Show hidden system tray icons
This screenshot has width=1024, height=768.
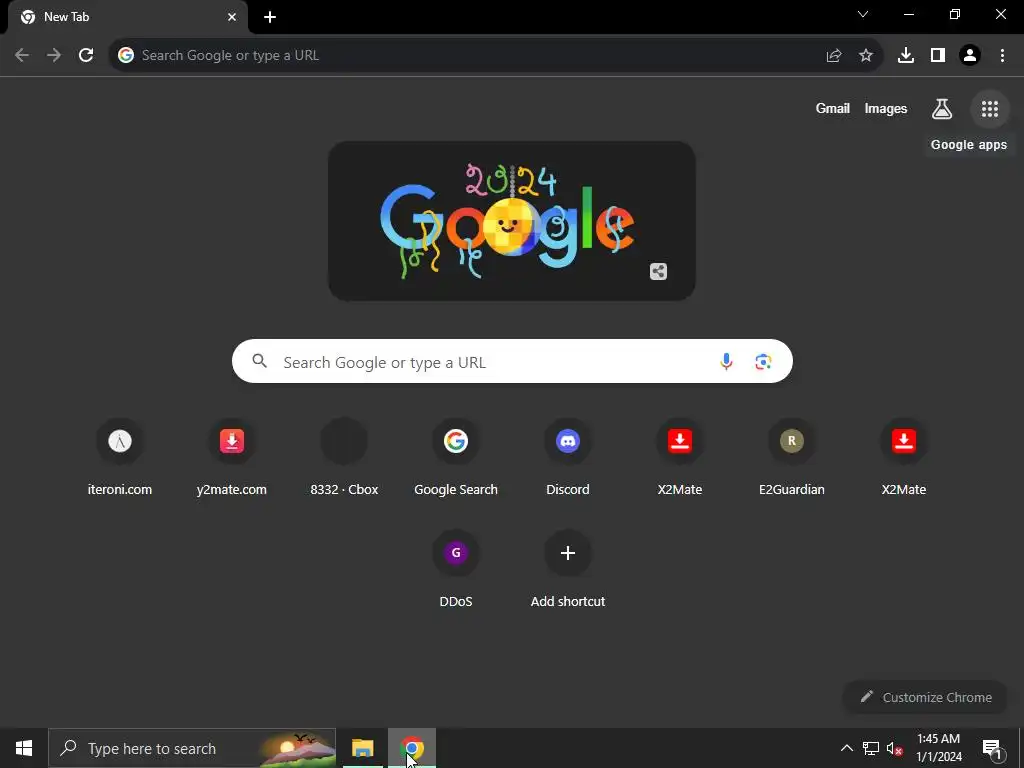(x=846, y=748)
